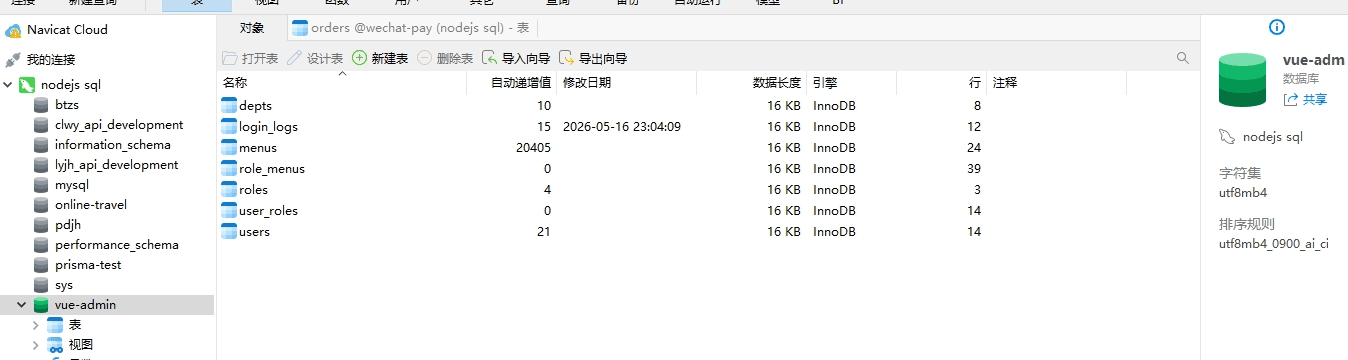1348x360 pixels.
Task: Click the Navicat Cloud icon in the sidebar
Action: pos(13,30)
